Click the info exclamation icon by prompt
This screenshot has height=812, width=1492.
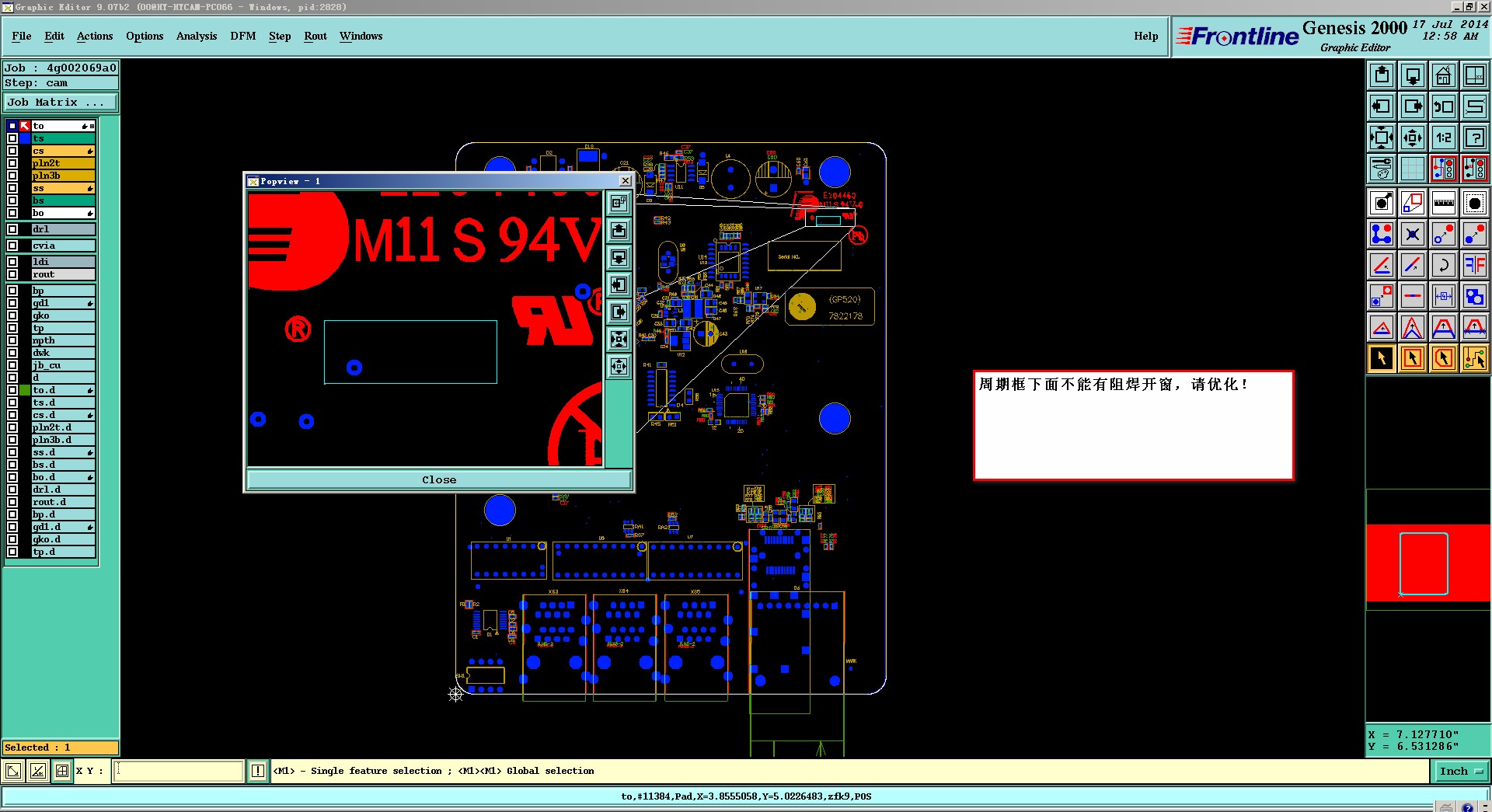pos(258,771)
